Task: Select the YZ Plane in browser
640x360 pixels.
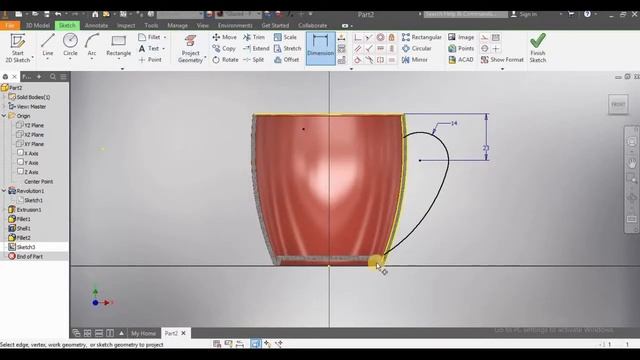Action: [x=30, y=125]
